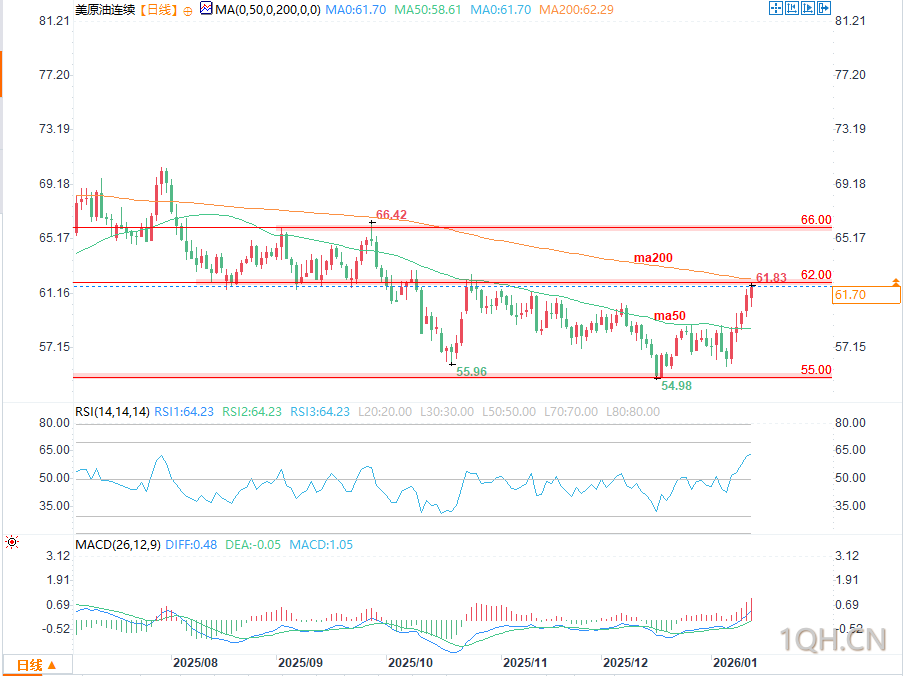Click the L20:20.00 level label
Image resolution: width=903 pixels, height=676 pixels.
click(x=385, y=412)
